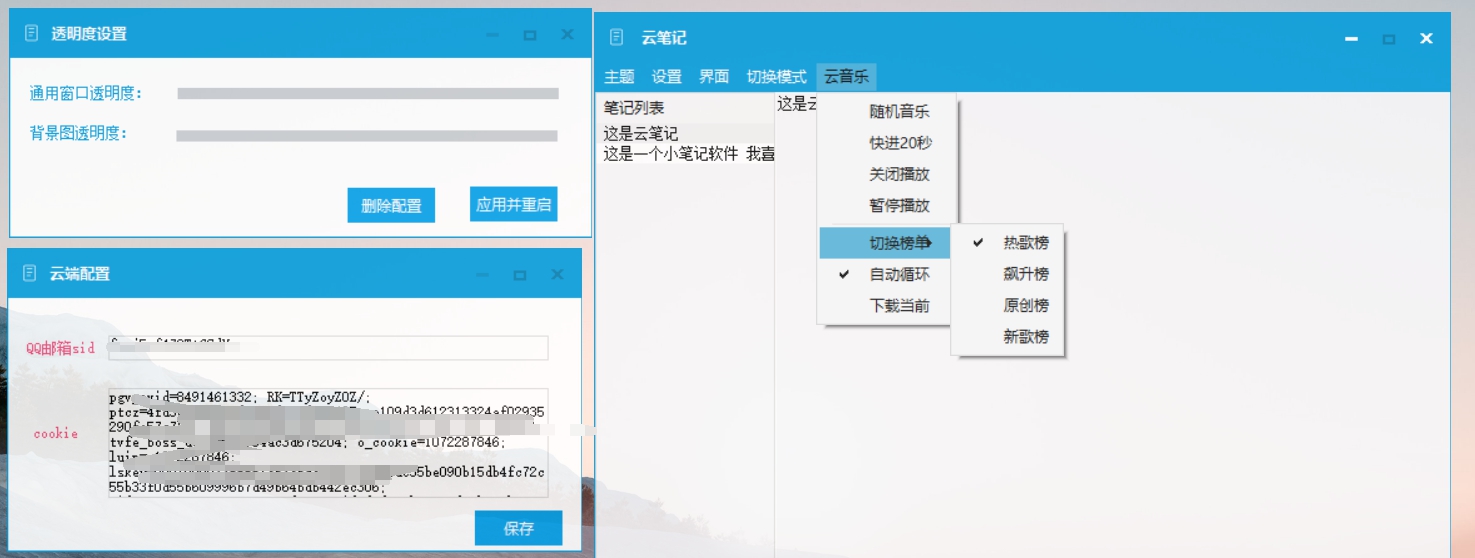Close the 云端配置 window
The image size is (1475, 558).
(x=557, y=275)
